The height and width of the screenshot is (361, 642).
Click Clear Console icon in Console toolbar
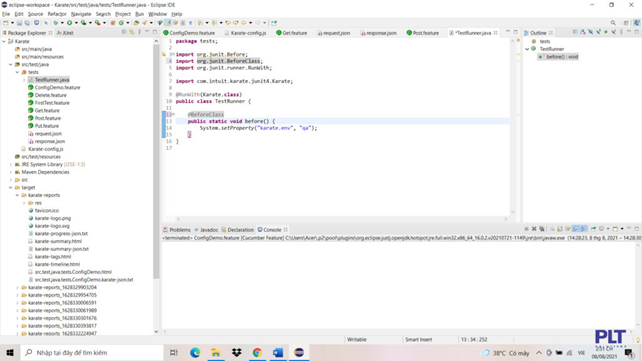pyautogui.click(x=552, y=229)
